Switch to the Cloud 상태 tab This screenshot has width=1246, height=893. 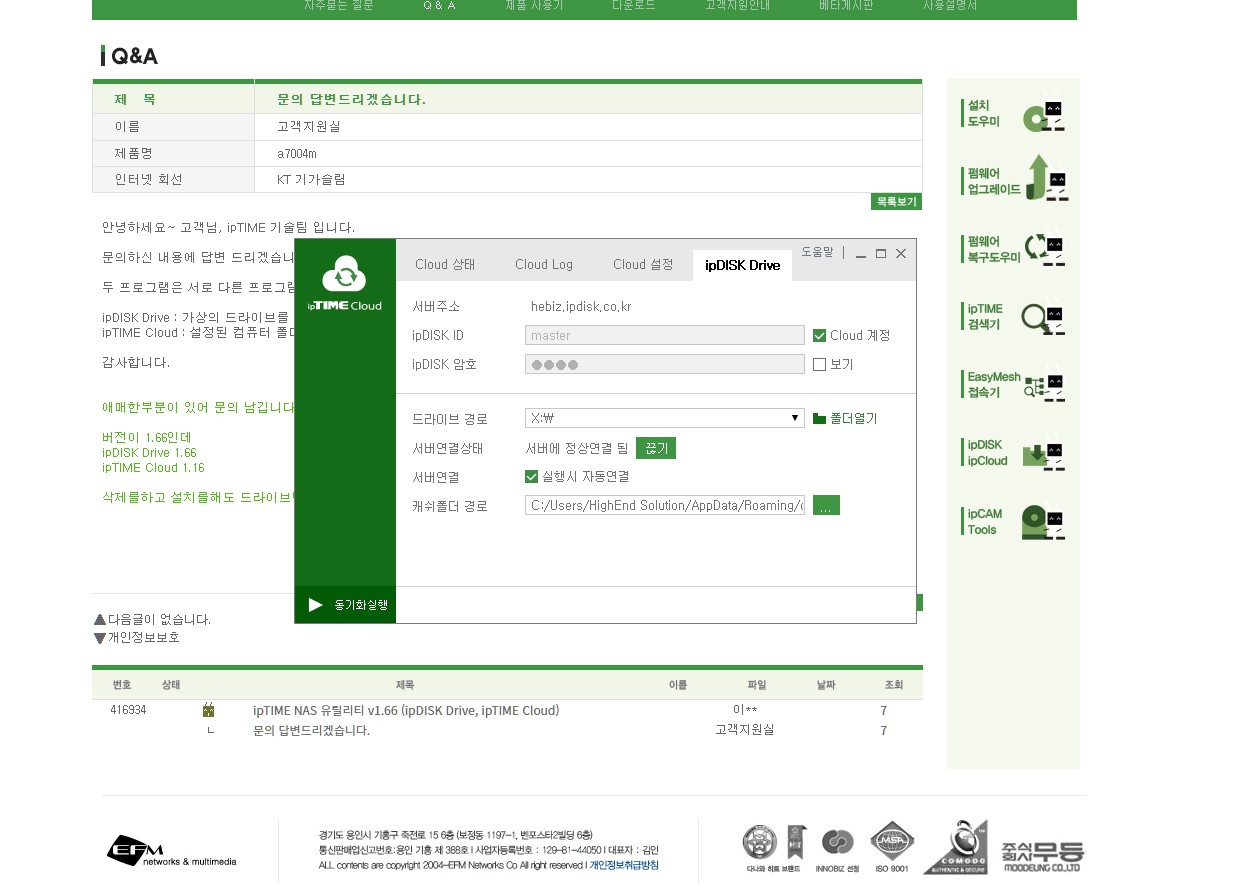445,264
